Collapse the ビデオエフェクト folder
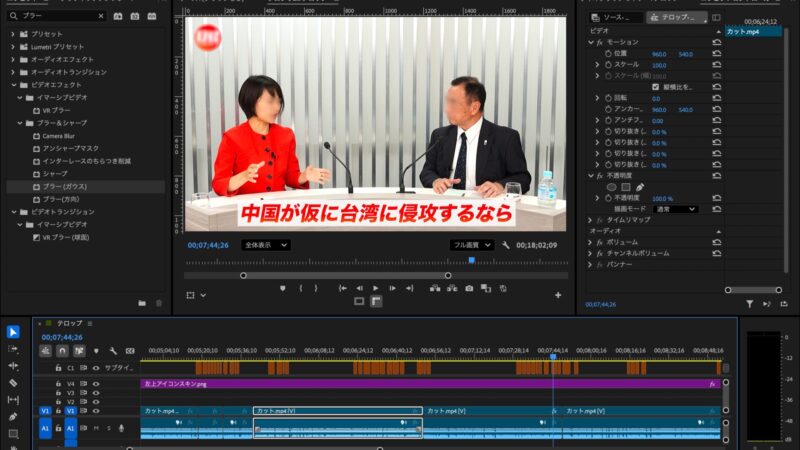This screenshot has width=800, height=450. pyautogui.click(x=23, y=85)
